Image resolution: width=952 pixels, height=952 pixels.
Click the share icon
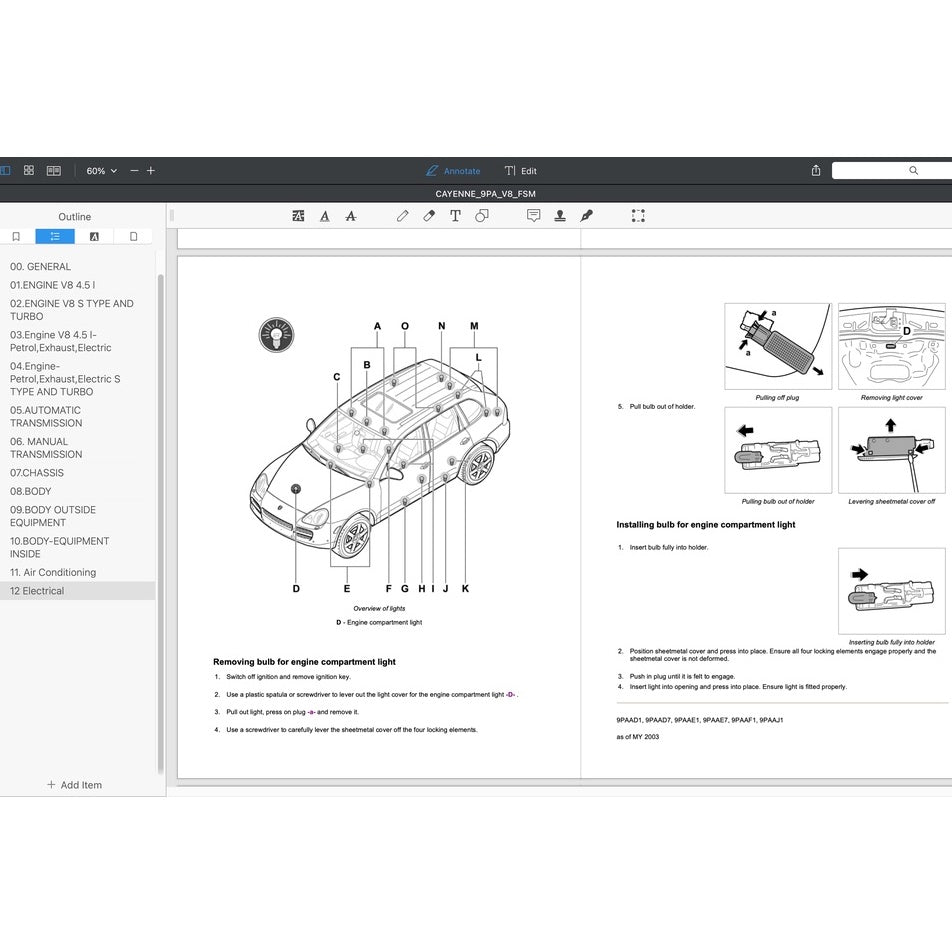[816, 171]
